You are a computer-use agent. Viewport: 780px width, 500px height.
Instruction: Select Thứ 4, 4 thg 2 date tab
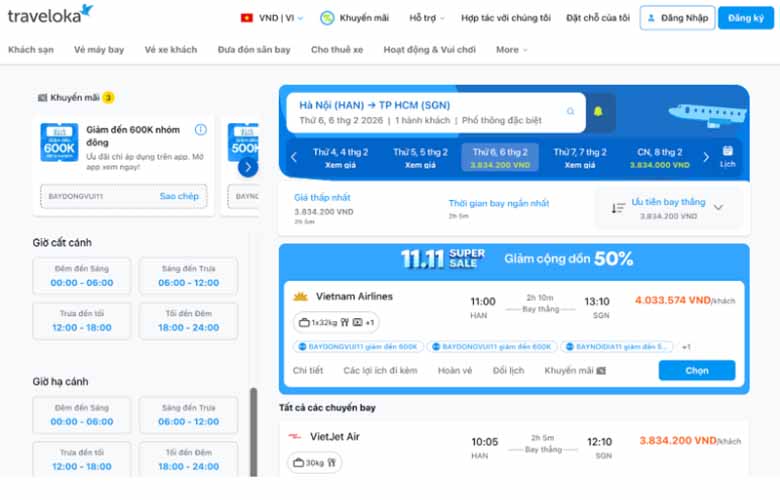pos(340,157)
